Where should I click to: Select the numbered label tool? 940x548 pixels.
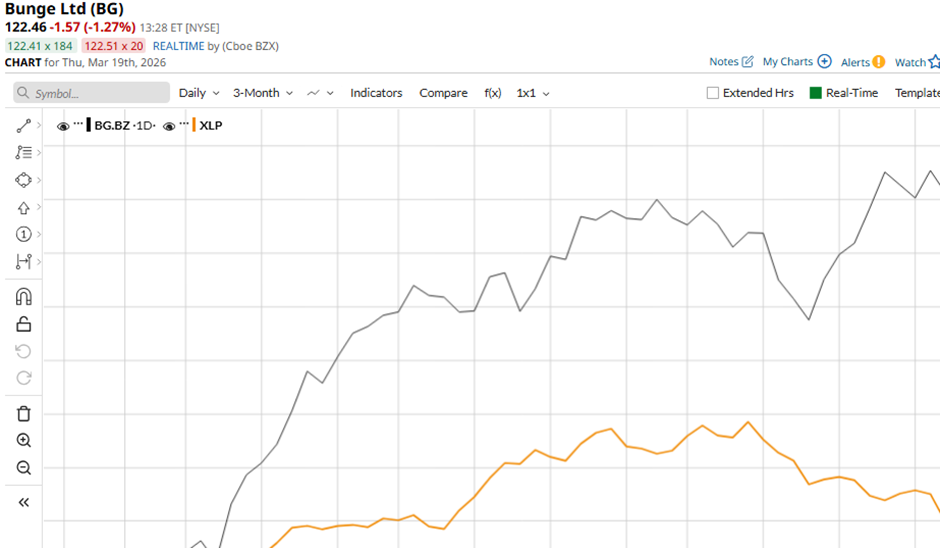point(23,234)
